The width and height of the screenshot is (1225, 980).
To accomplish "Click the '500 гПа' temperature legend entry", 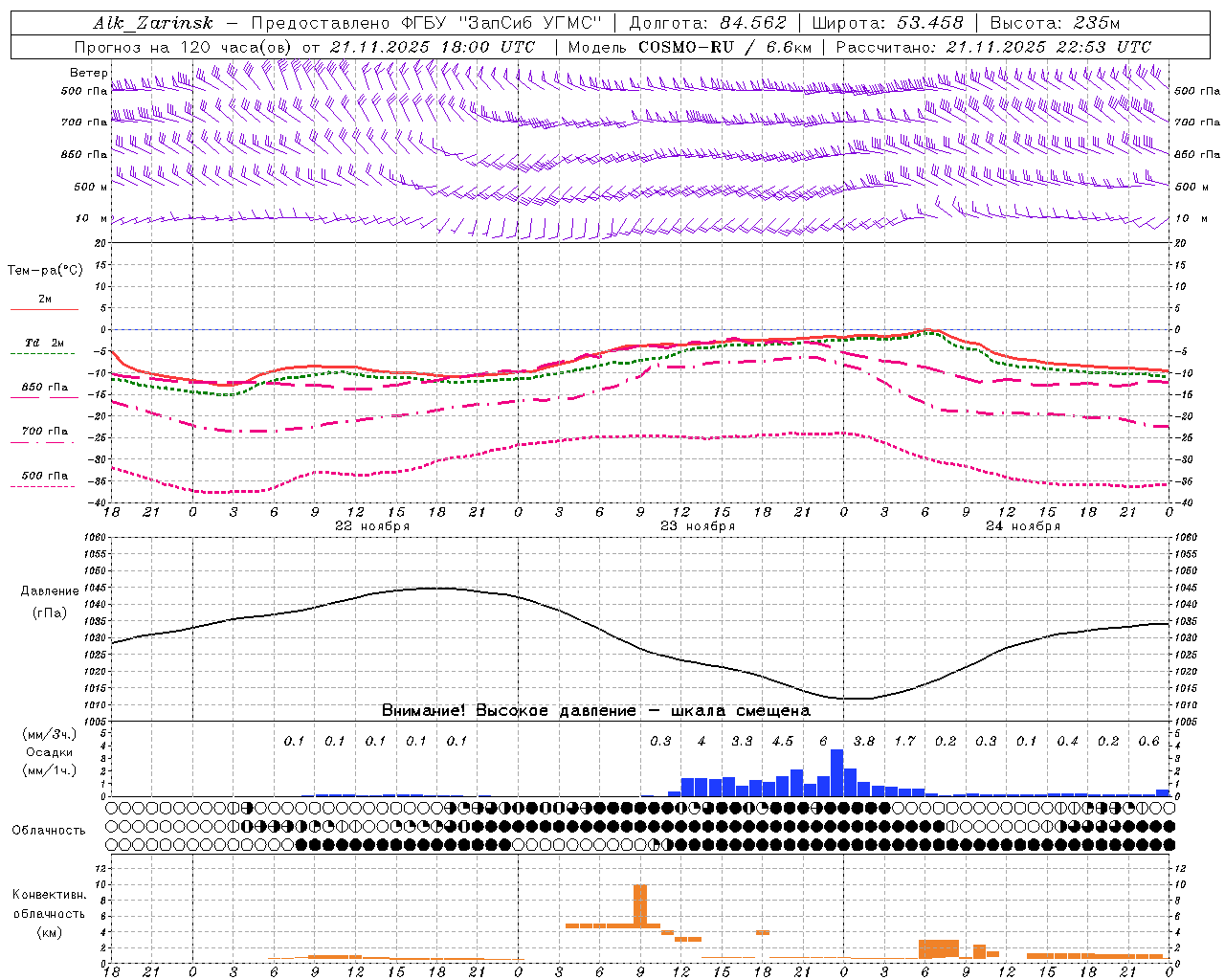I will 45,476.
